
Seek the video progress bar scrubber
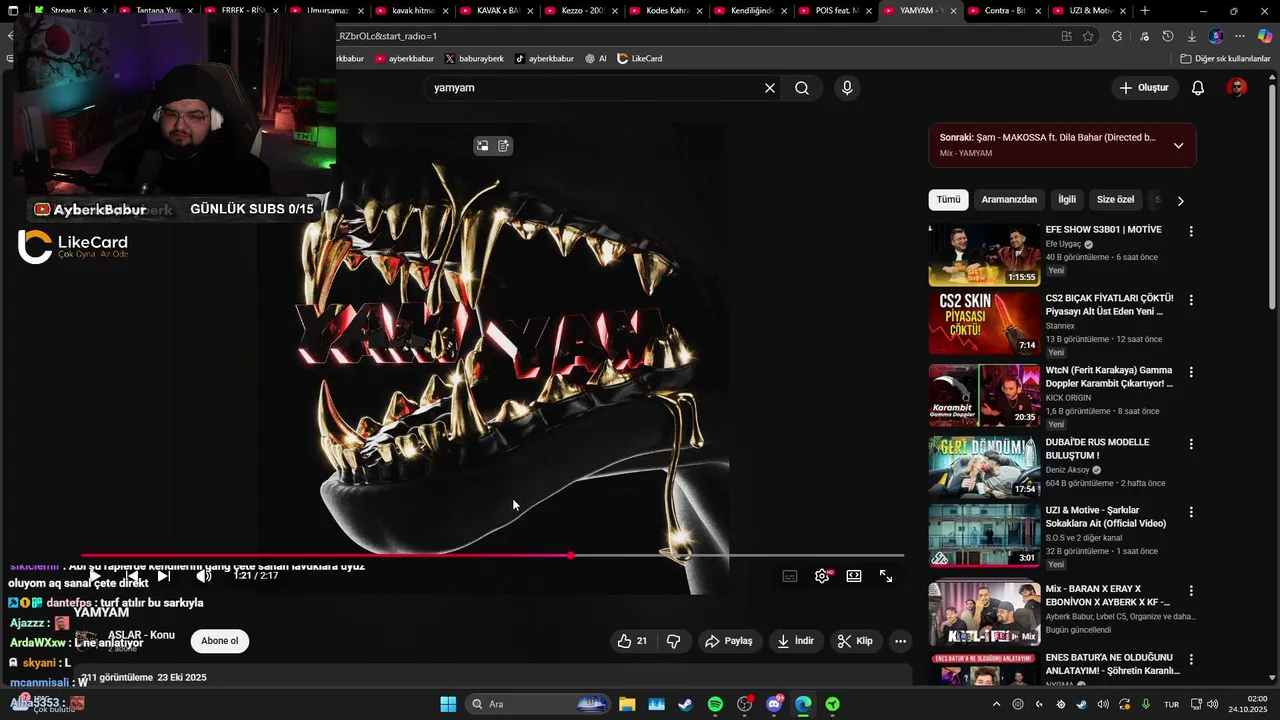coord(570,555)
